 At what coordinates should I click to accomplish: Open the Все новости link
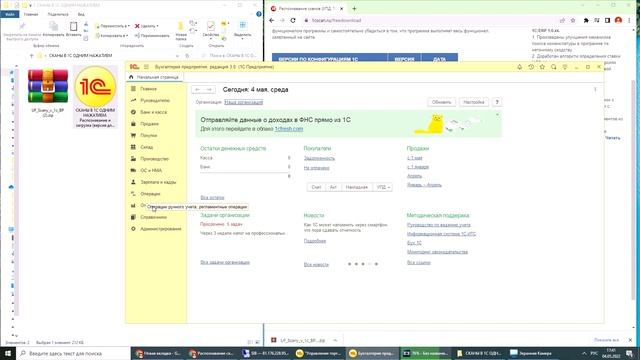(x=316, y=265)
